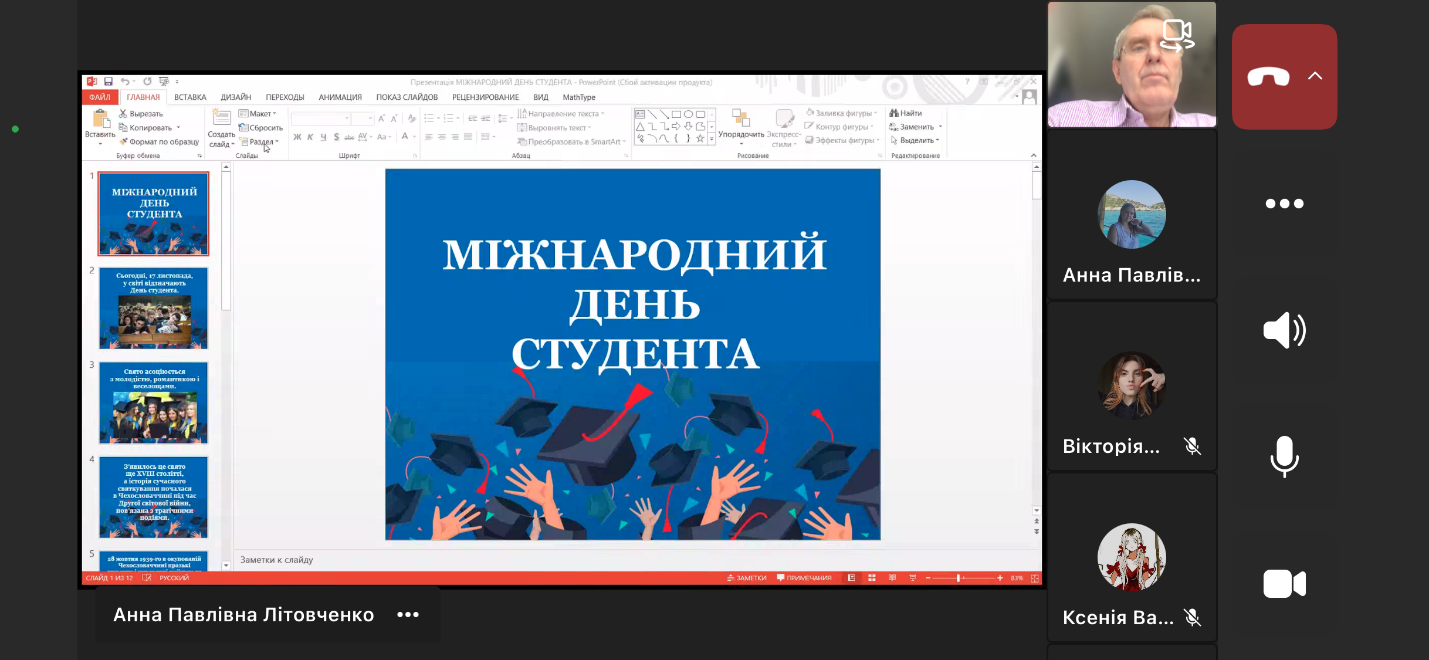The image size is (1429, 660).
Task: Switch to the ВСТАВКА ribbon tab
Action: tap(190, 97)
